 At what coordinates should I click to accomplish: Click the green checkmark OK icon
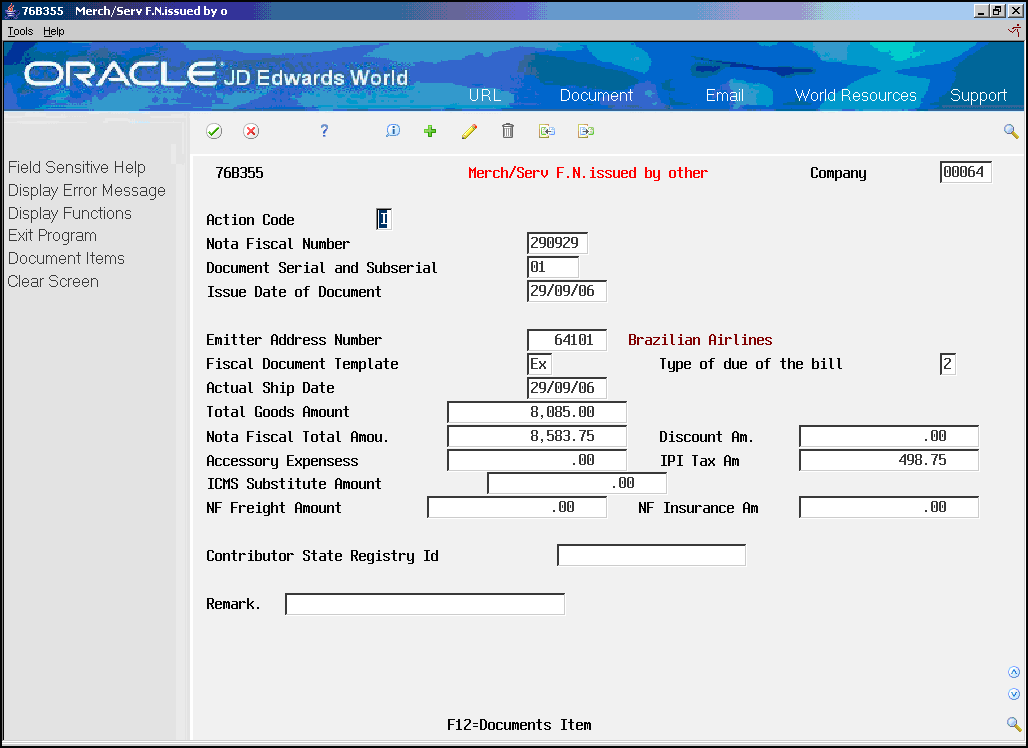(x=214, y=131)
